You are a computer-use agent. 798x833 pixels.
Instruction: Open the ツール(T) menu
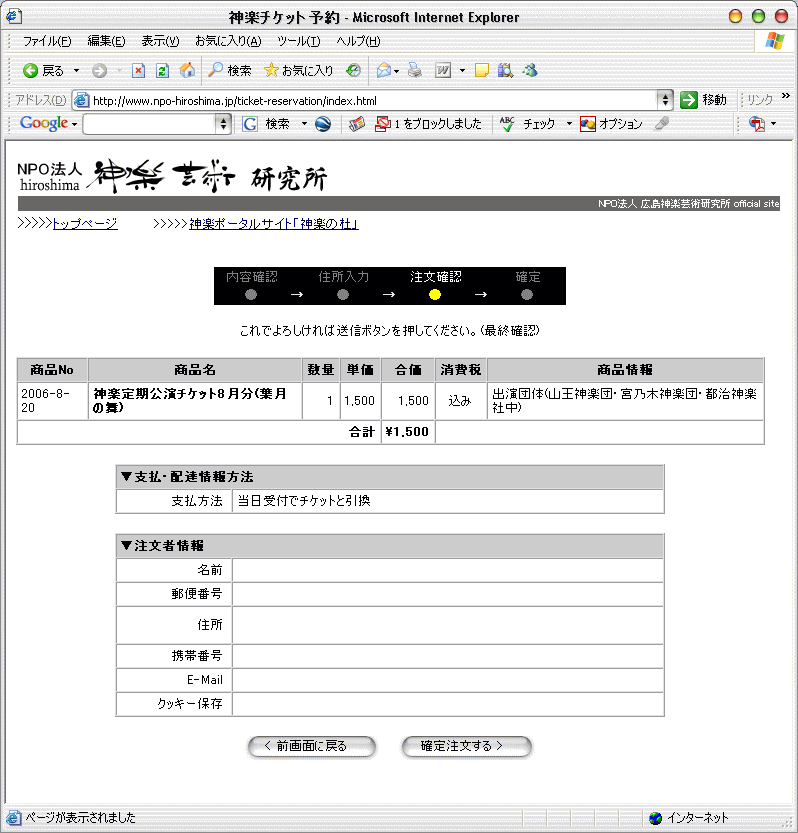(x=299, y=41)
